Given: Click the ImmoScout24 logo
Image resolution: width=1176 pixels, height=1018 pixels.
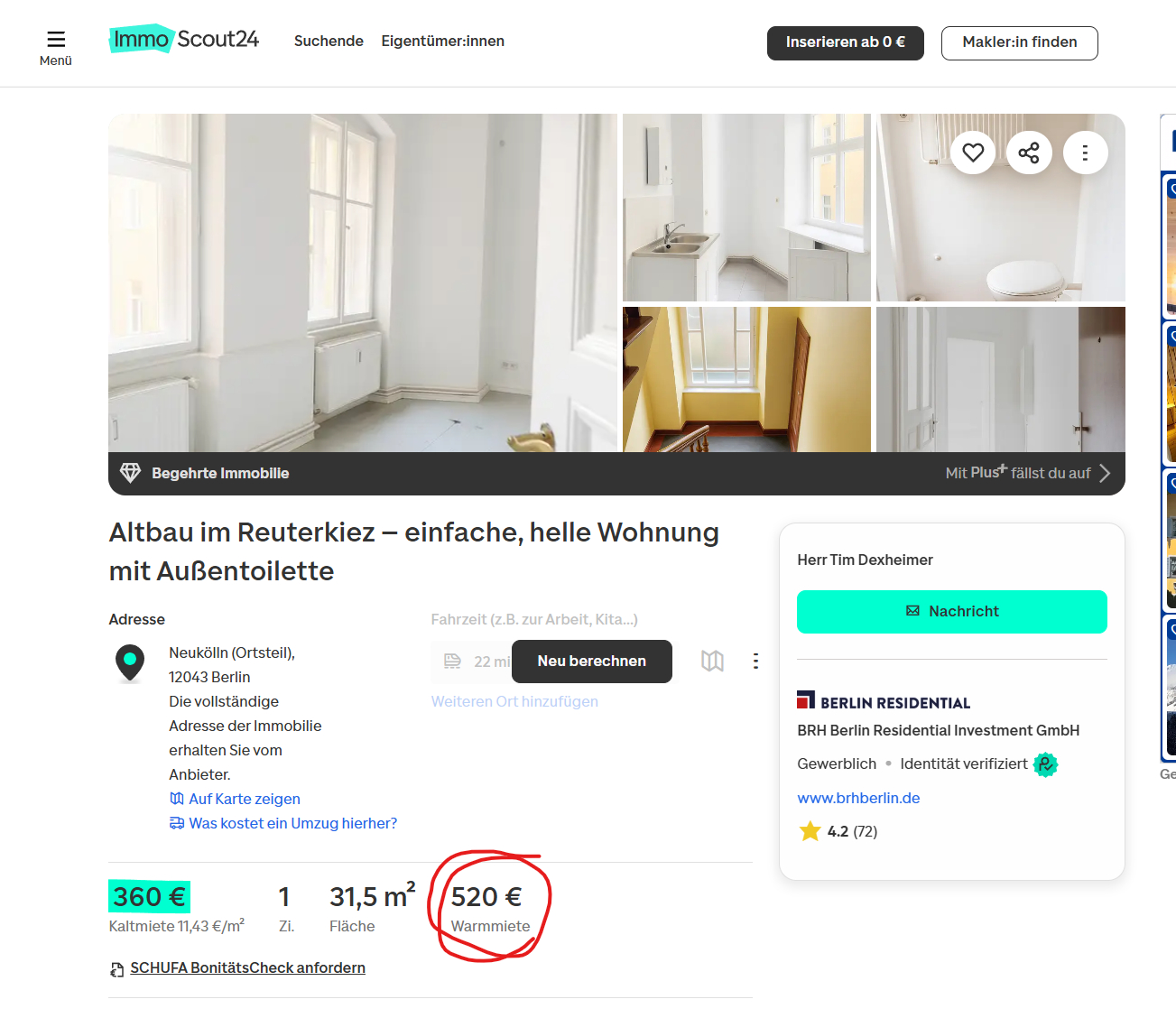Looking at the screenshot, I should pos(184,39).
